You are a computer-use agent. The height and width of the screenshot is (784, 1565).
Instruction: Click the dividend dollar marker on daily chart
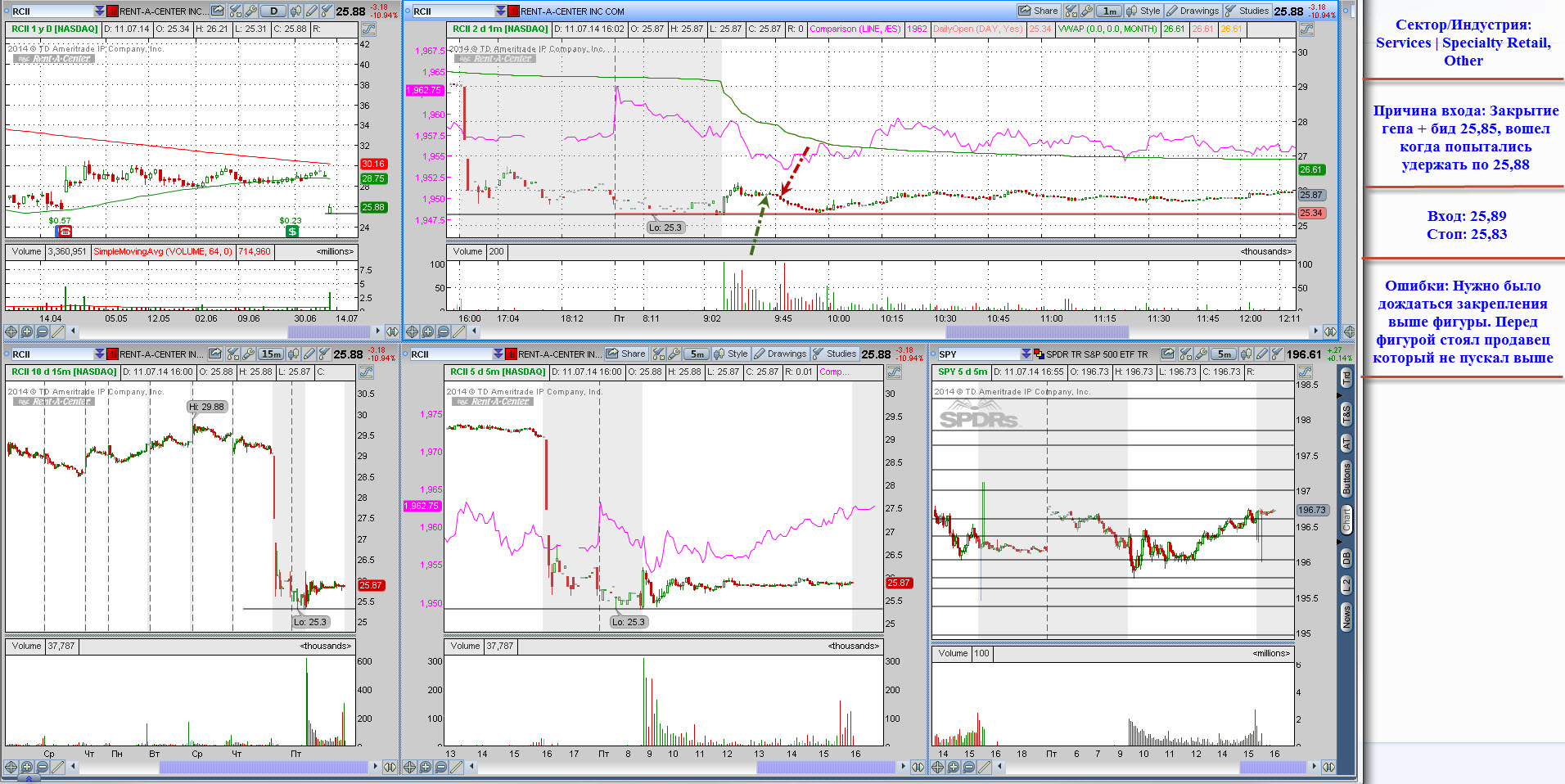tap(292, 232)
